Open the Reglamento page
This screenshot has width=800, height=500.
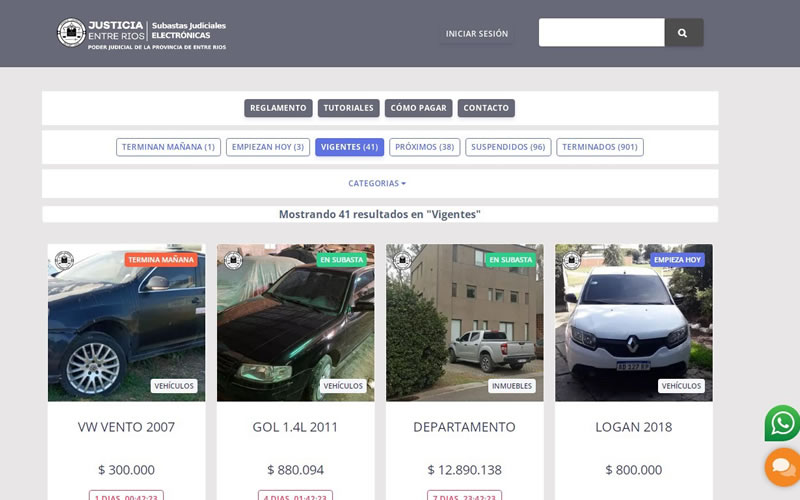click(x=278, y=108)
